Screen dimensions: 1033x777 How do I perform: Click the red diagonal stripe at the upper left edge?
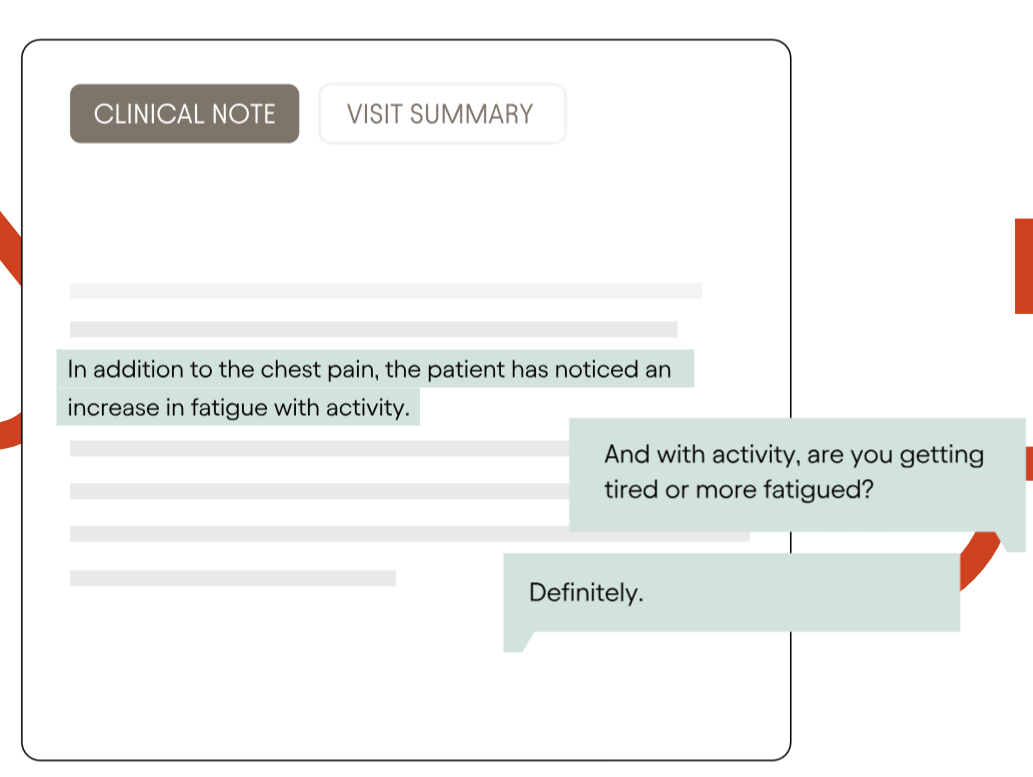(10, 247)
